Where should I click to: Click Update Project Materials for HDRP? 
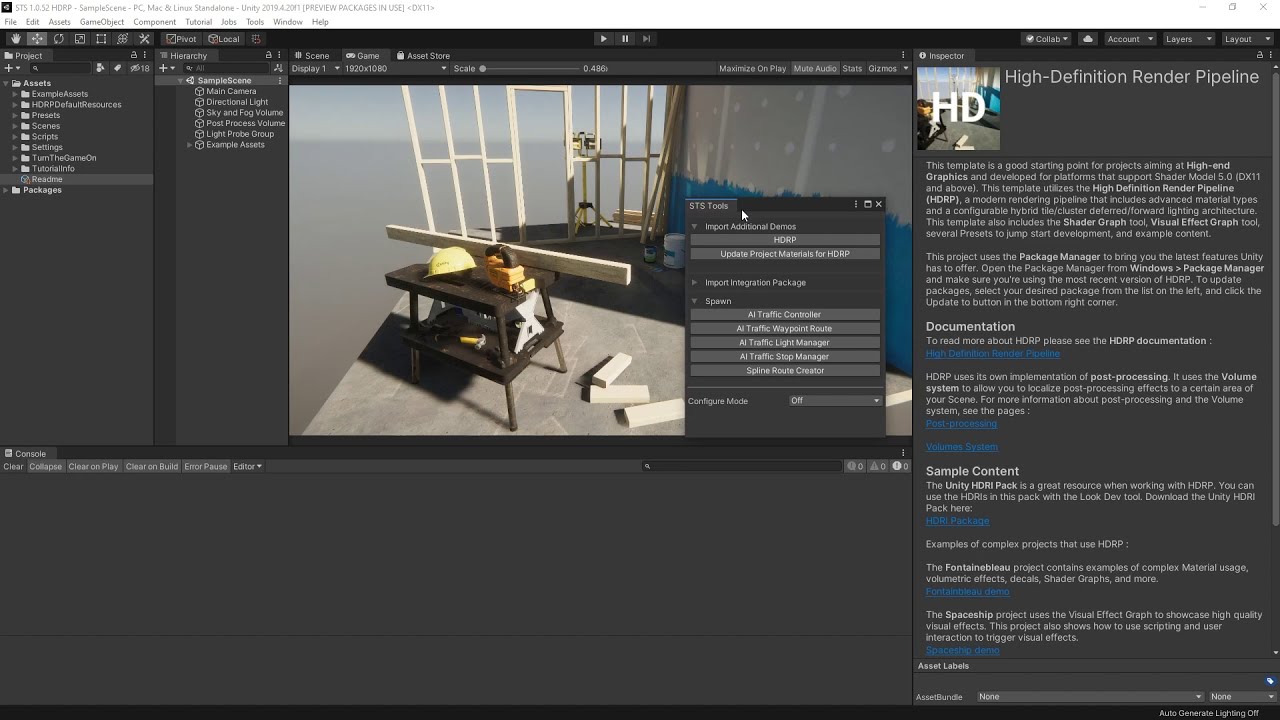(x=785, y=254)
